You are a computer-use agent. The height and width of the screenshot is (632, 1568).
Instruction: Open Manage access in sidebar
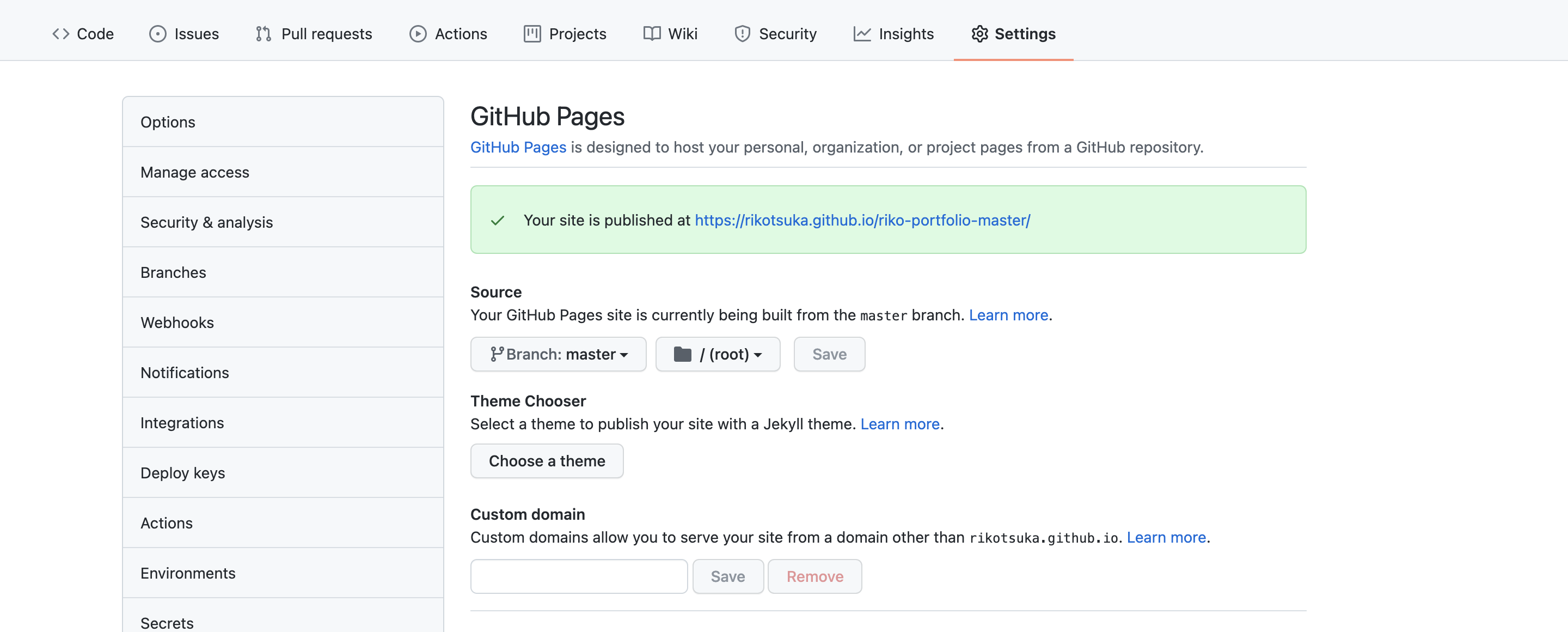[195, 172]
